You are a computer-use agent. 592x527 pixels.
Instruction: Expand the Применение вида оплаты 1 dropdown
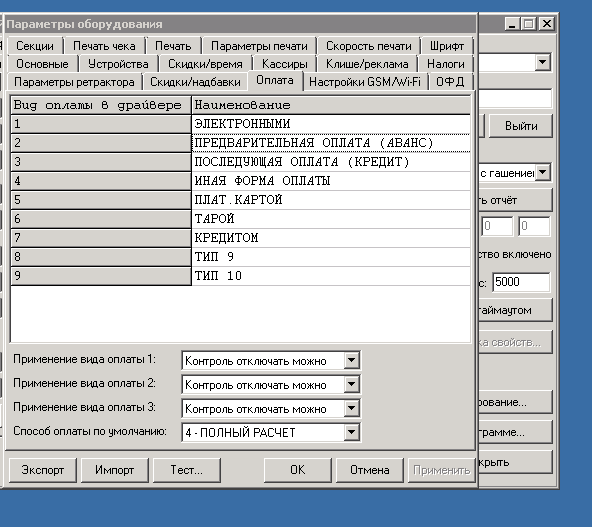click(351, 361)
